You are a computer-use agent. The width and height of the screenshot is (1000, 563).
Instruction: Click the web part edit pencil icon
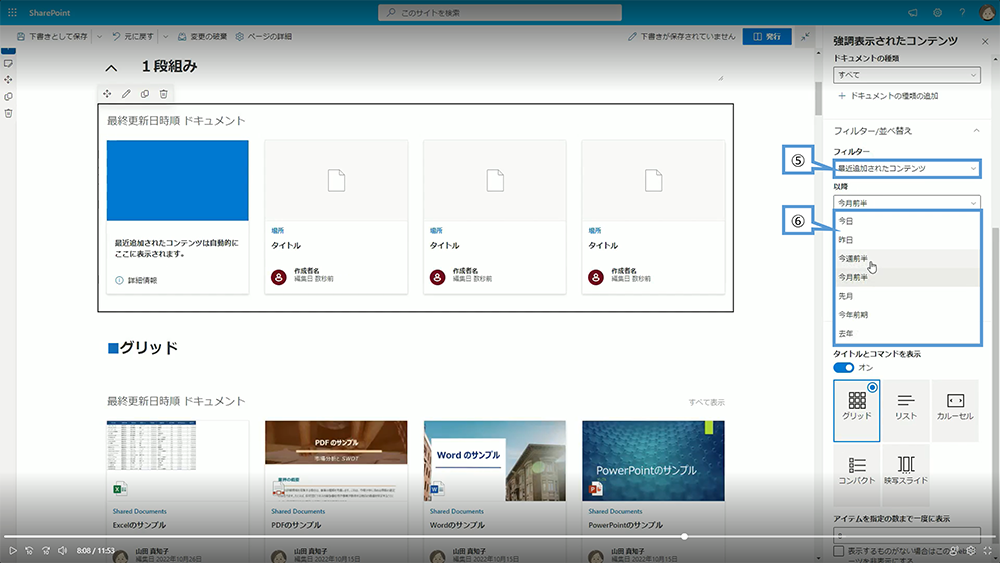click(126, 94)
